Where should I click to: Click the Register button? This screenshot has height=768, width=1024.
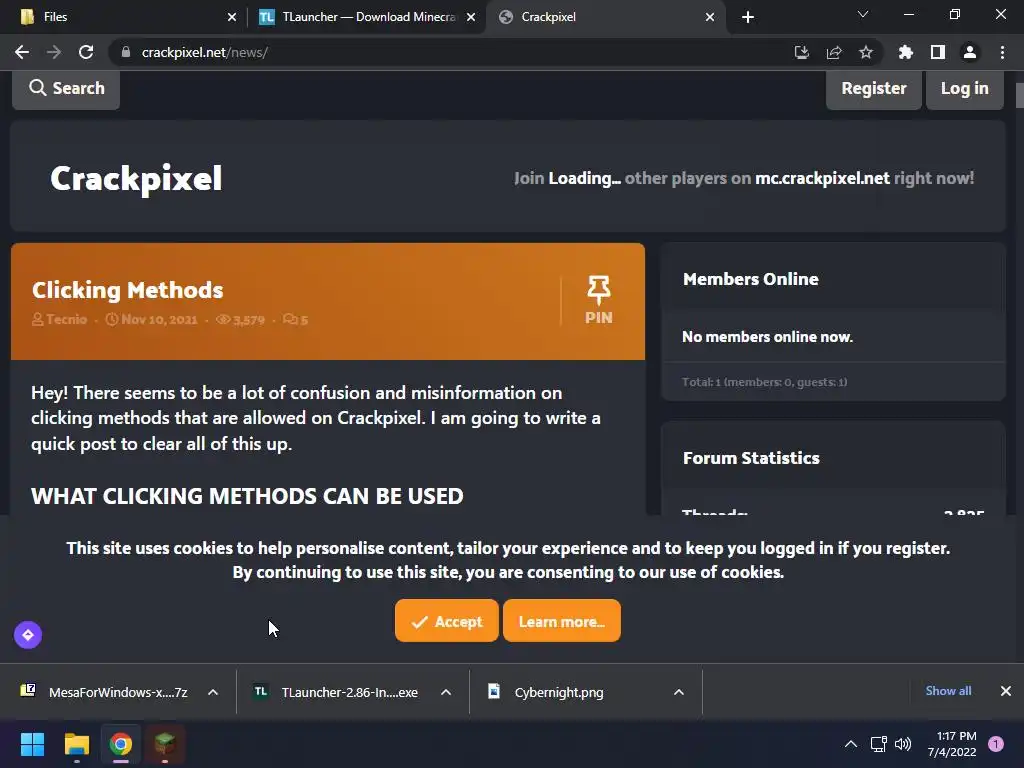click(x=873, y=88)
